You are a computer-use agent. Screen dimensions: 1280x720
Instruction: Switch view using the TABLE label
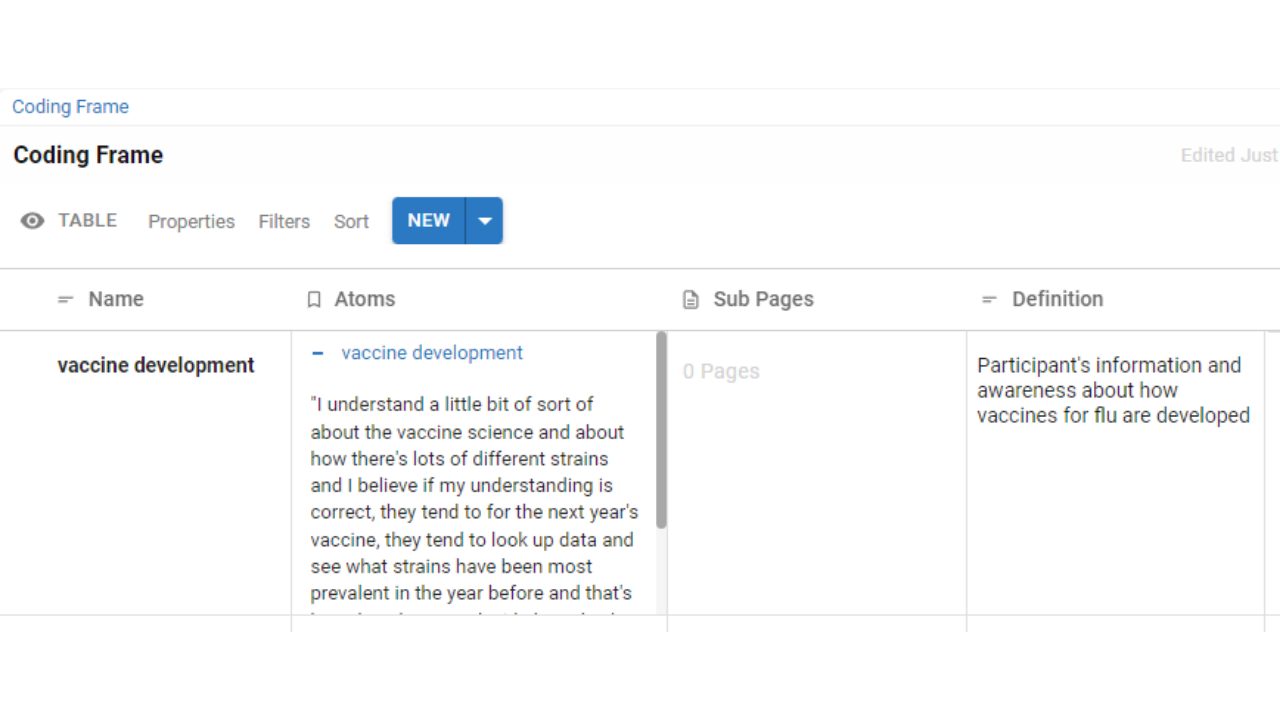[x=87, y=221]
